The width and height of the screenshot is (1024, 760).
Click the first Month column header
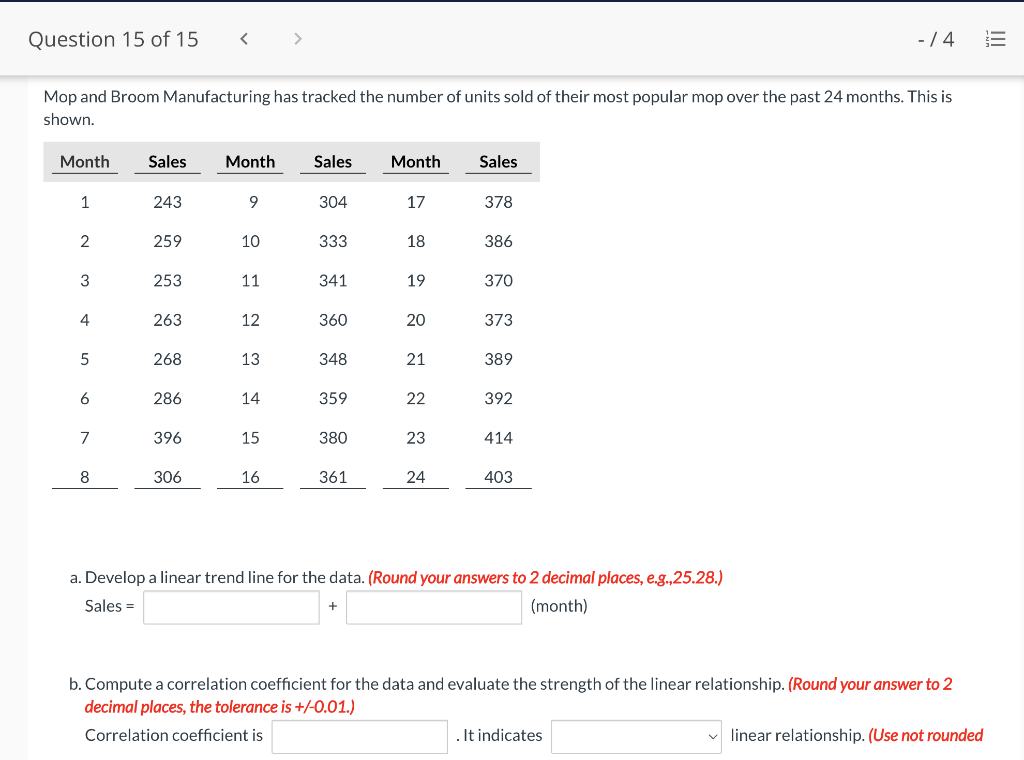click(84, 161)
